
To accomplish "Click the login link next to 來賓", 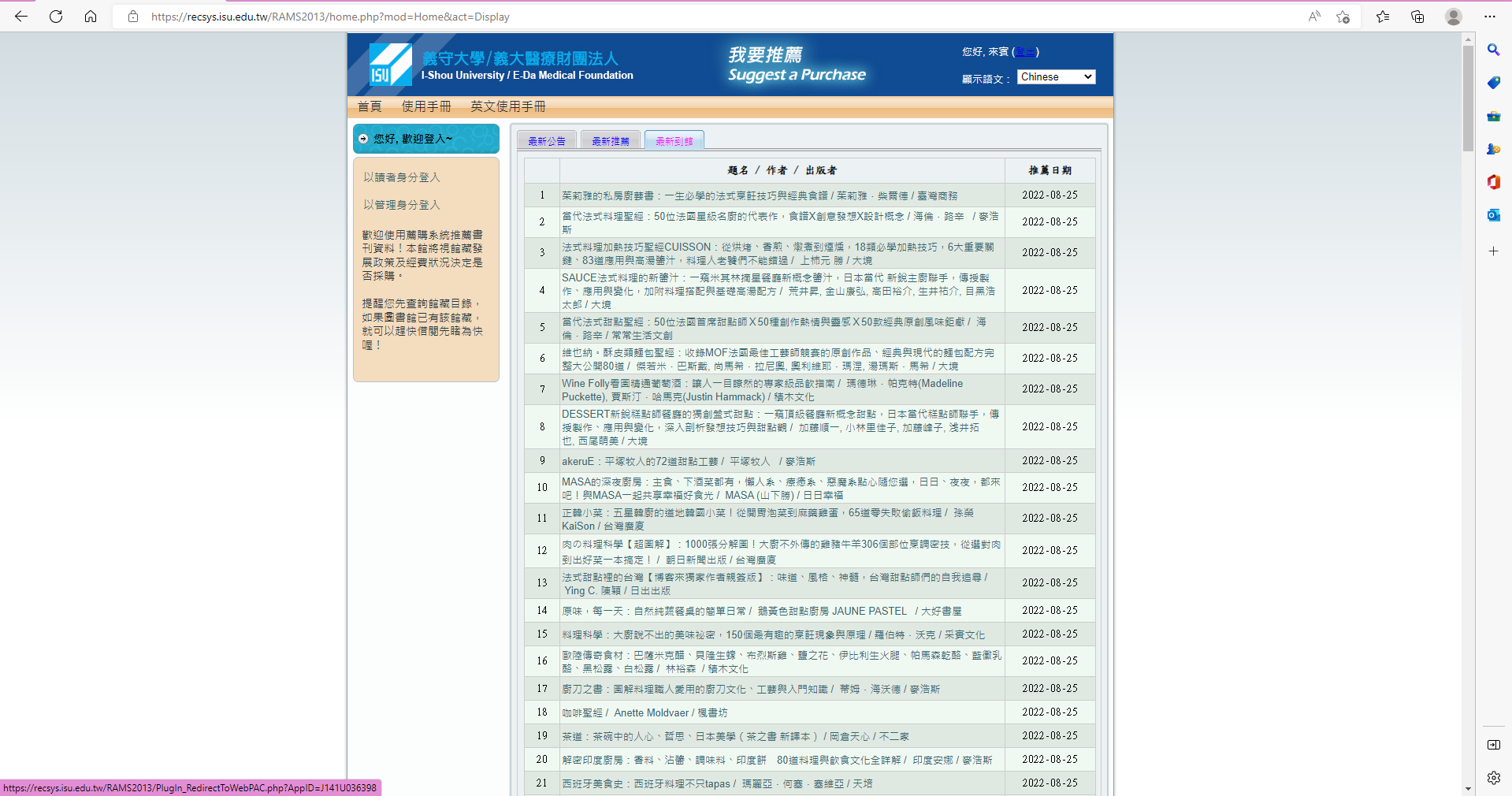I will pyautogui.click(x=1025, y=52).
